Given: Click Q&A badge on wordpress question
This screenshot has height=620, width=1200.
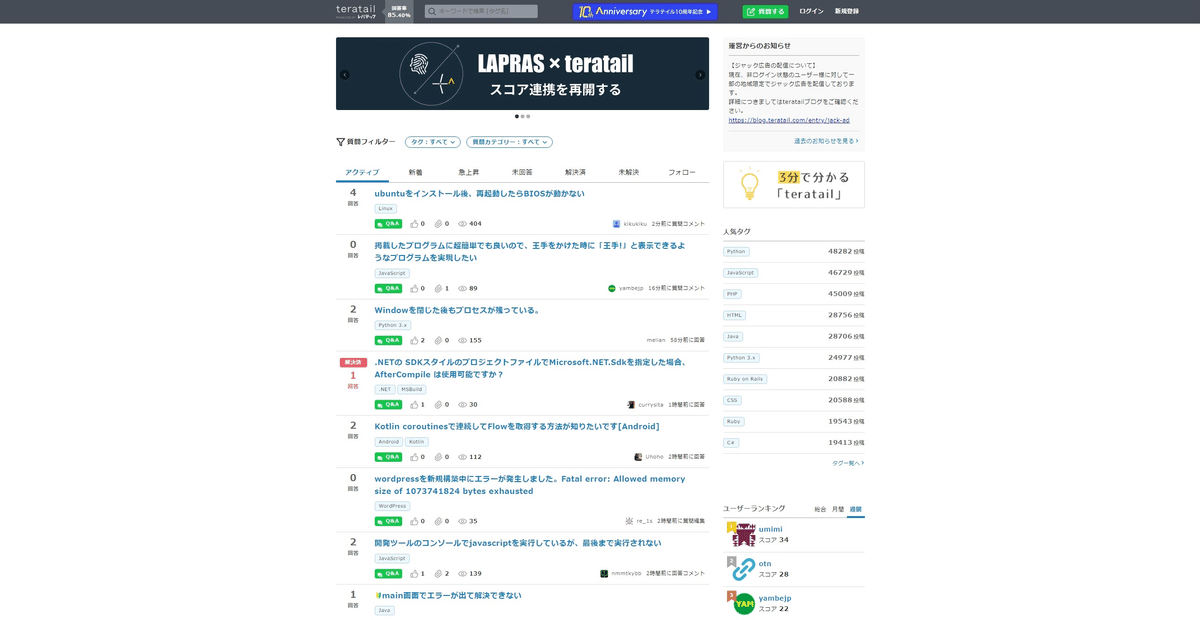Looking at the screenshot, I should click(x=388, y=521).
